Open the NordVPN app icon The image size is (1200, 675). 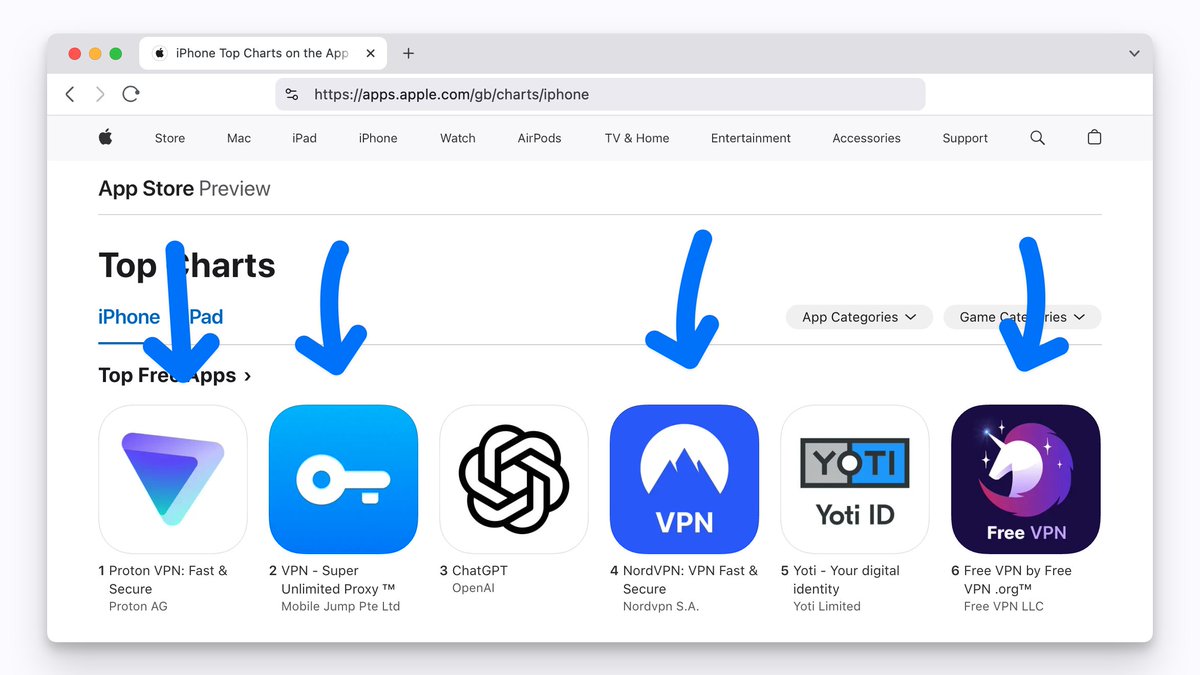pos(684,479)
